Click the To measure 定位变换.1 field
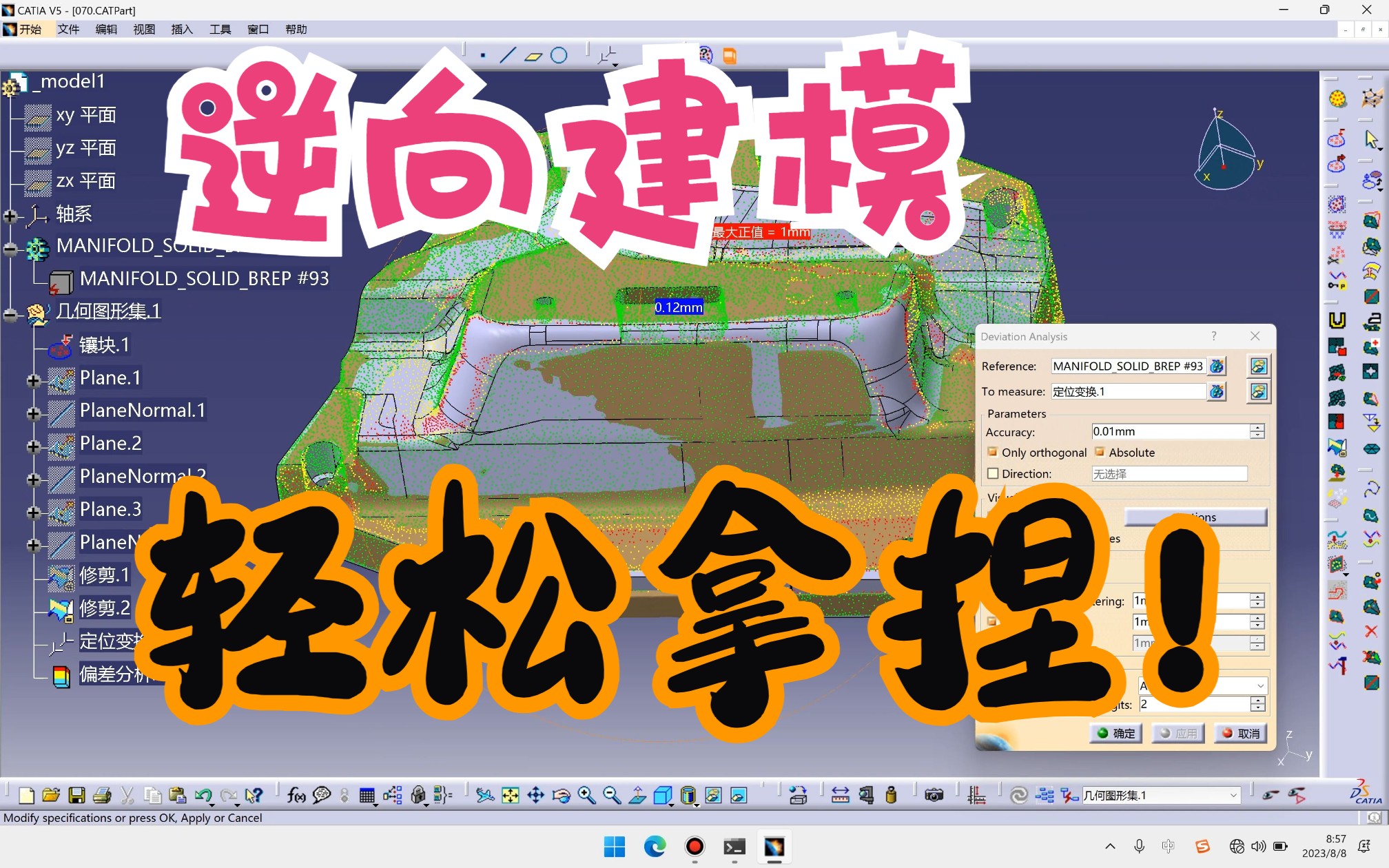 pyautogui.click(x=1128, y=391)
